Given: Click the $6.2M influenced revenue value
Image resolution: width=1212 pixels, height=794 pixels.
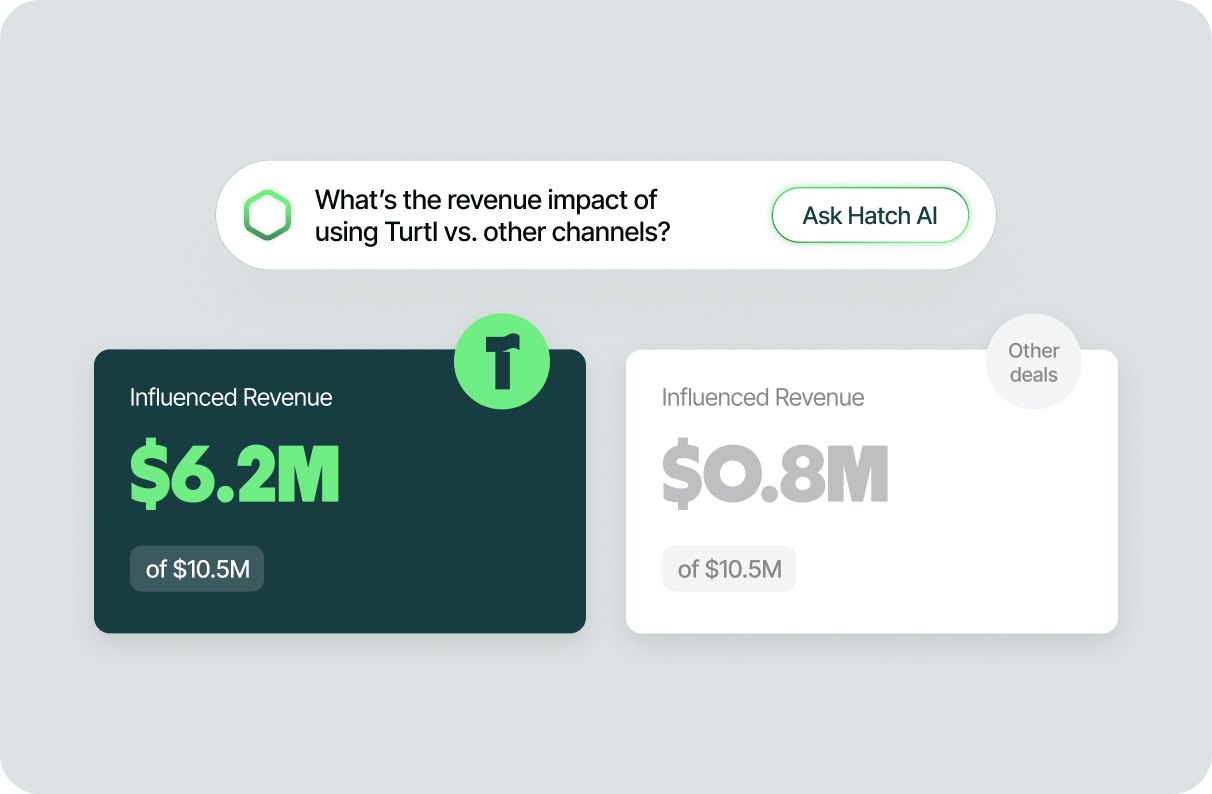Looking at the screenshot, I should 235,474.
